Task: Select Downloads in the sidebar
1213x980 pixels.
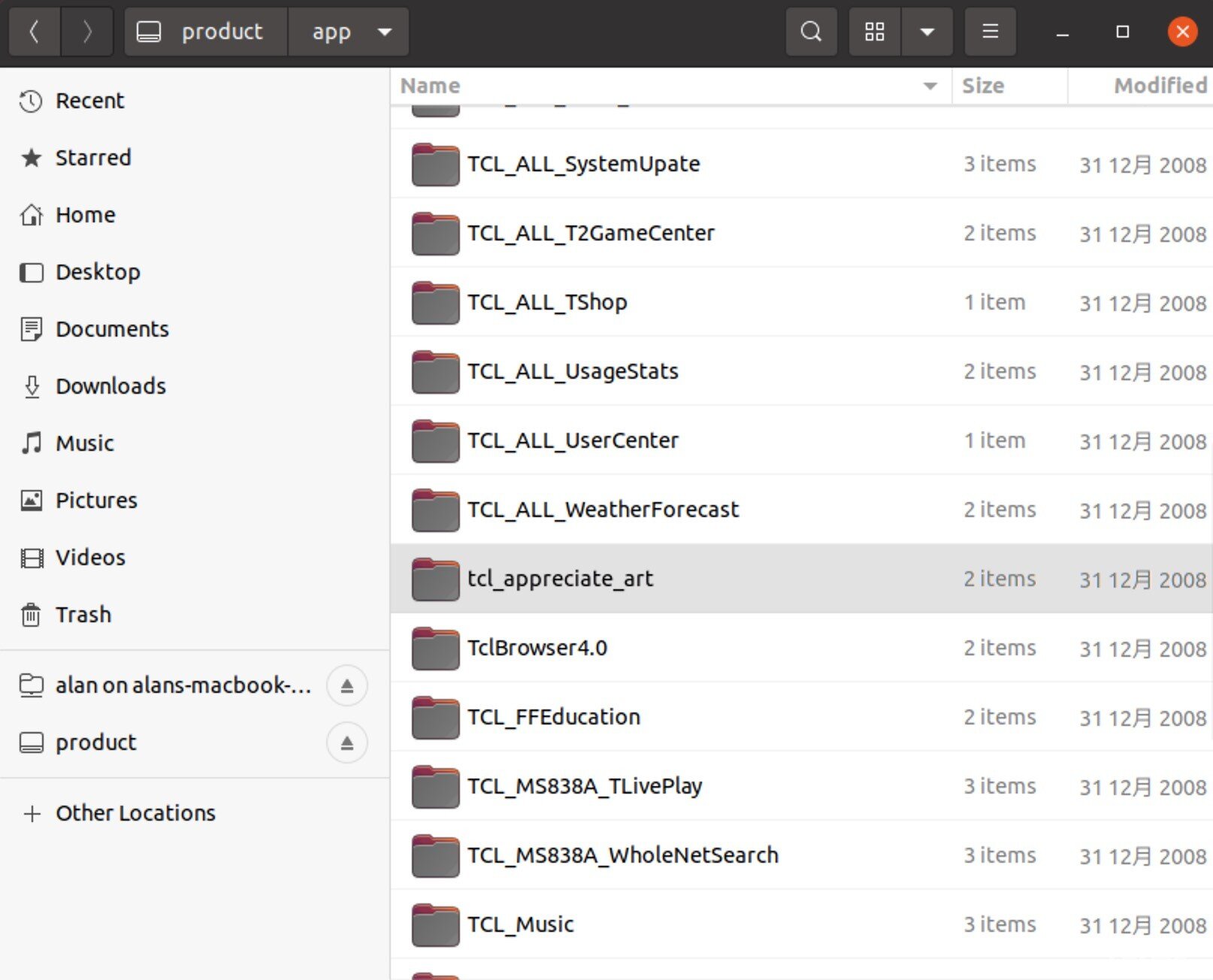Action: click(110, 386)
